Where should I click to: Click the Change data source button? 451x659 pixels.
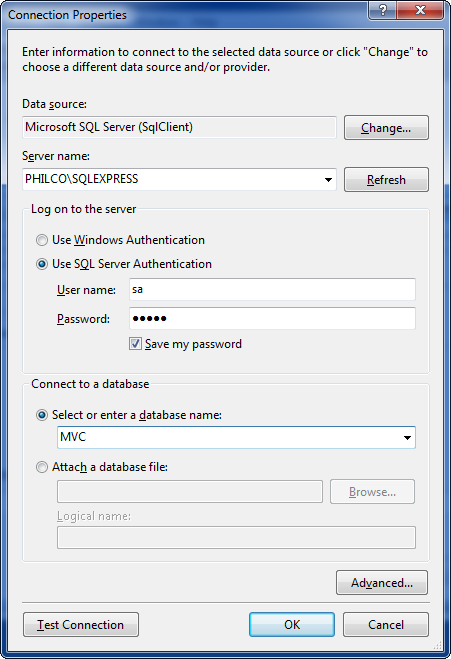coord(386,128)
